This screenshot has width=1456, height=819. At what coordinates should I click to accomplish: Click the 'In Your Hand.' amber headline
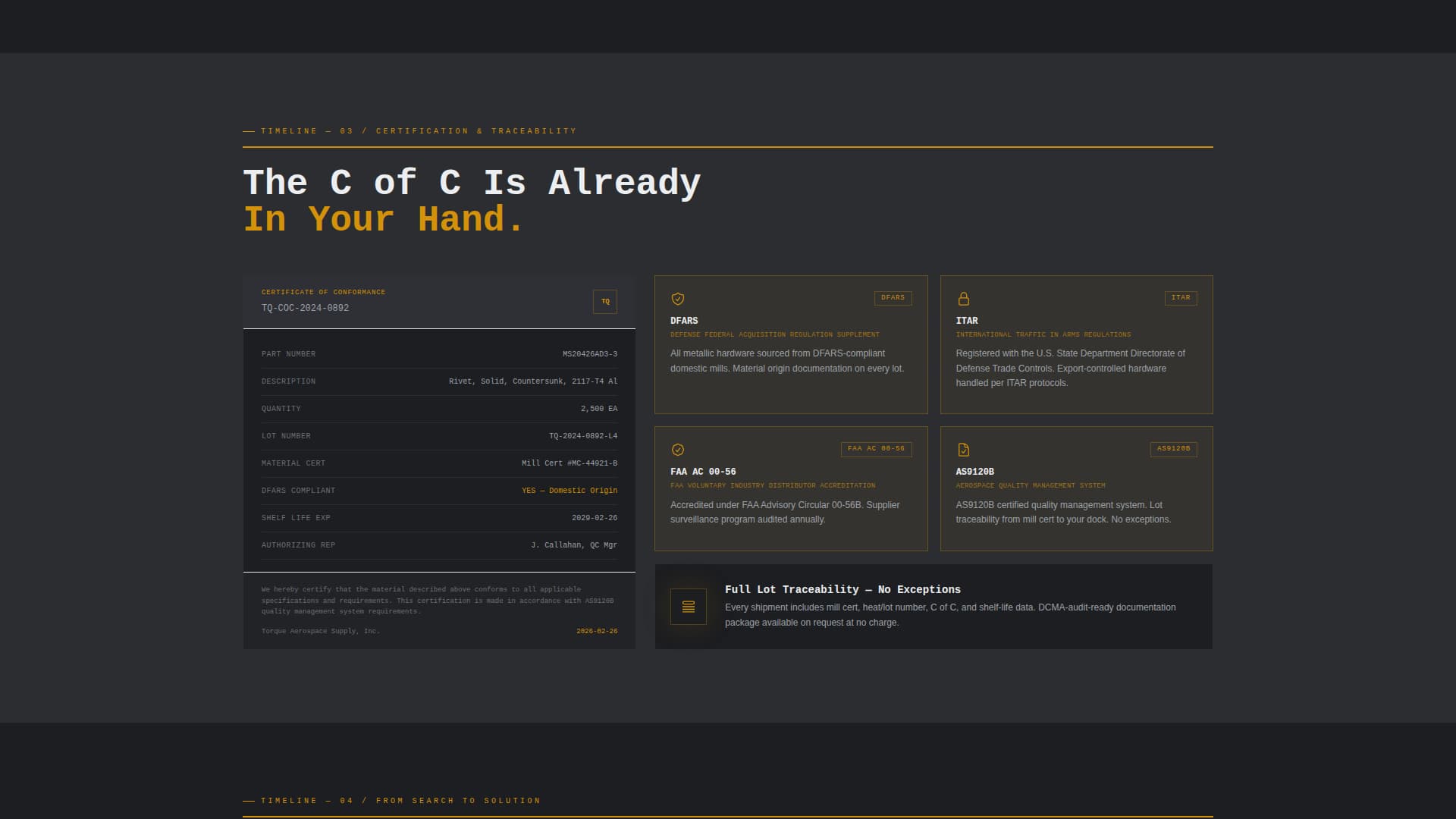(383, 219)
